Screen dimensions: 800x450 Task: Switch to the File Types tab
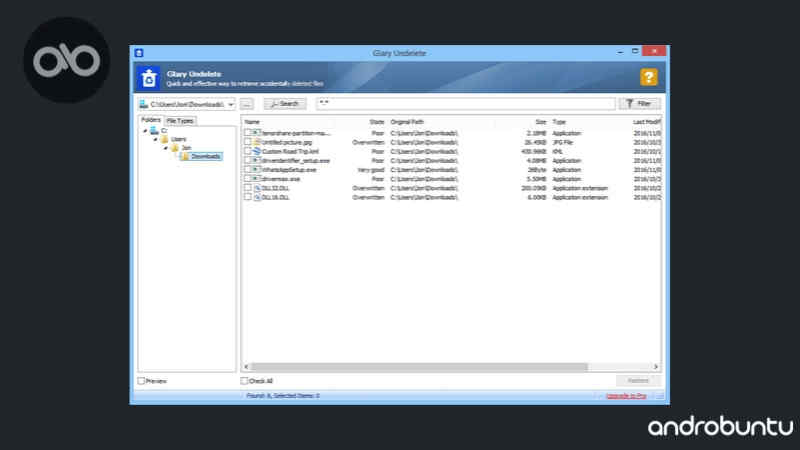click(x=180, y=121)
